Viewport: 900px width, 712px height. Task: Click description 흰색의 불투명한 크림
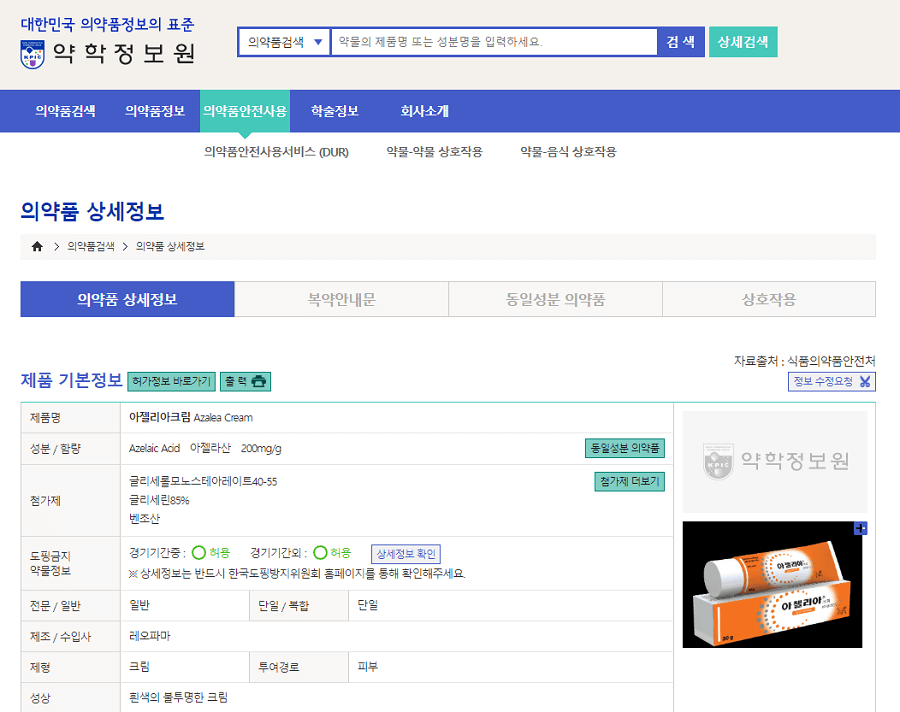(179, 697)
